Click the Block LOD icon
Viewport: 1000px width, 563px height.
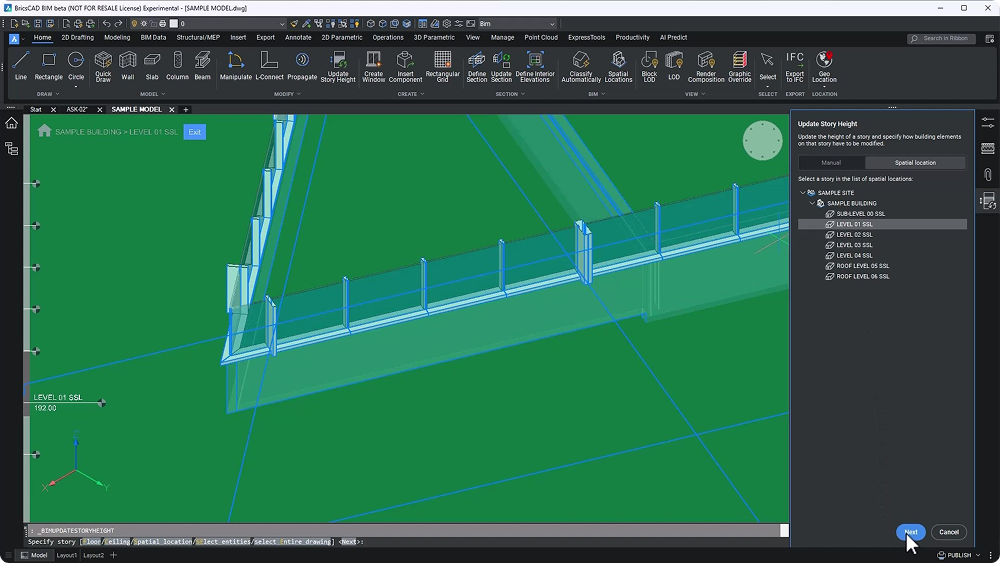tap(649, 66)
